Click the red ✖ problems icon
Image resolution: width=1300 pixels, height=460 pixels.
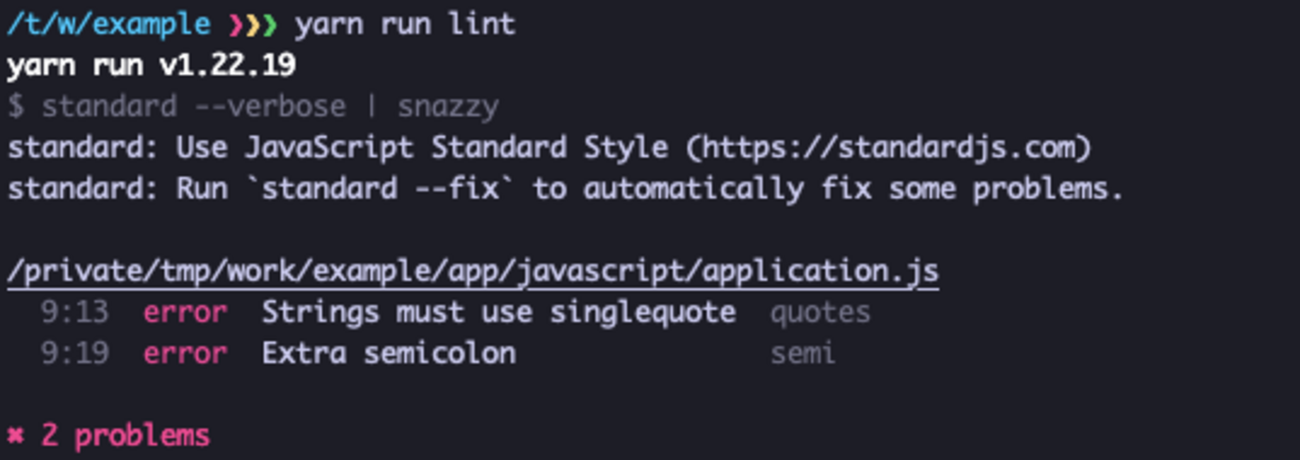[16, 437]
